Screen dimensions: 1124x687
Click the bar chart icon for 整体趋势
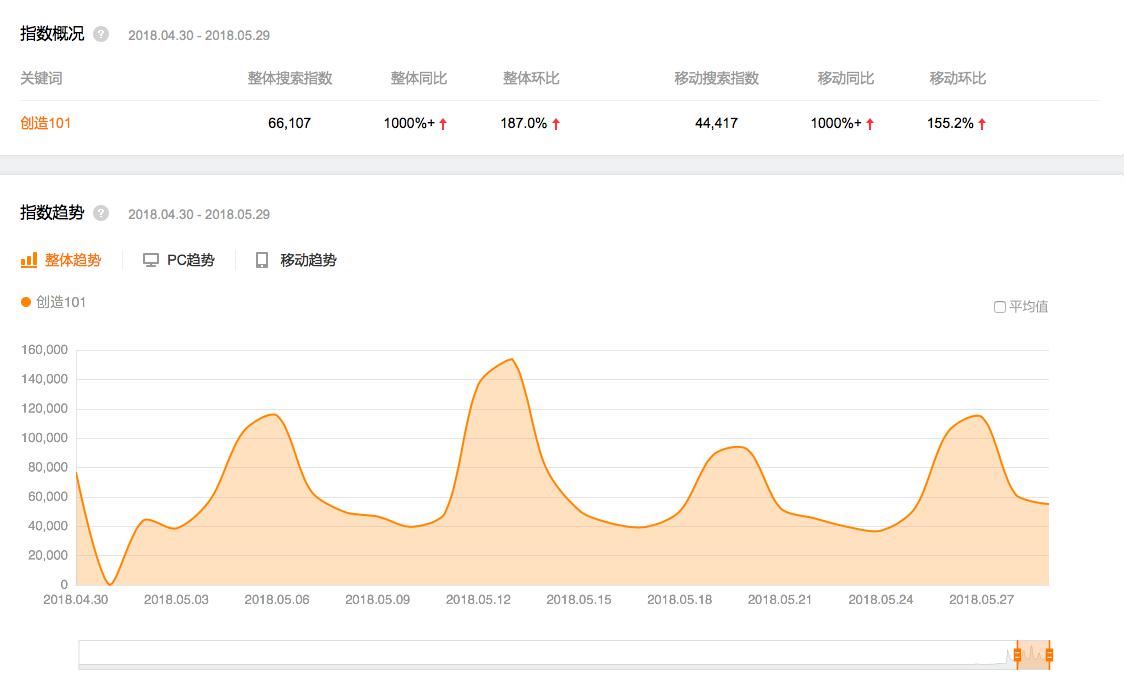(x=29, y=260)
